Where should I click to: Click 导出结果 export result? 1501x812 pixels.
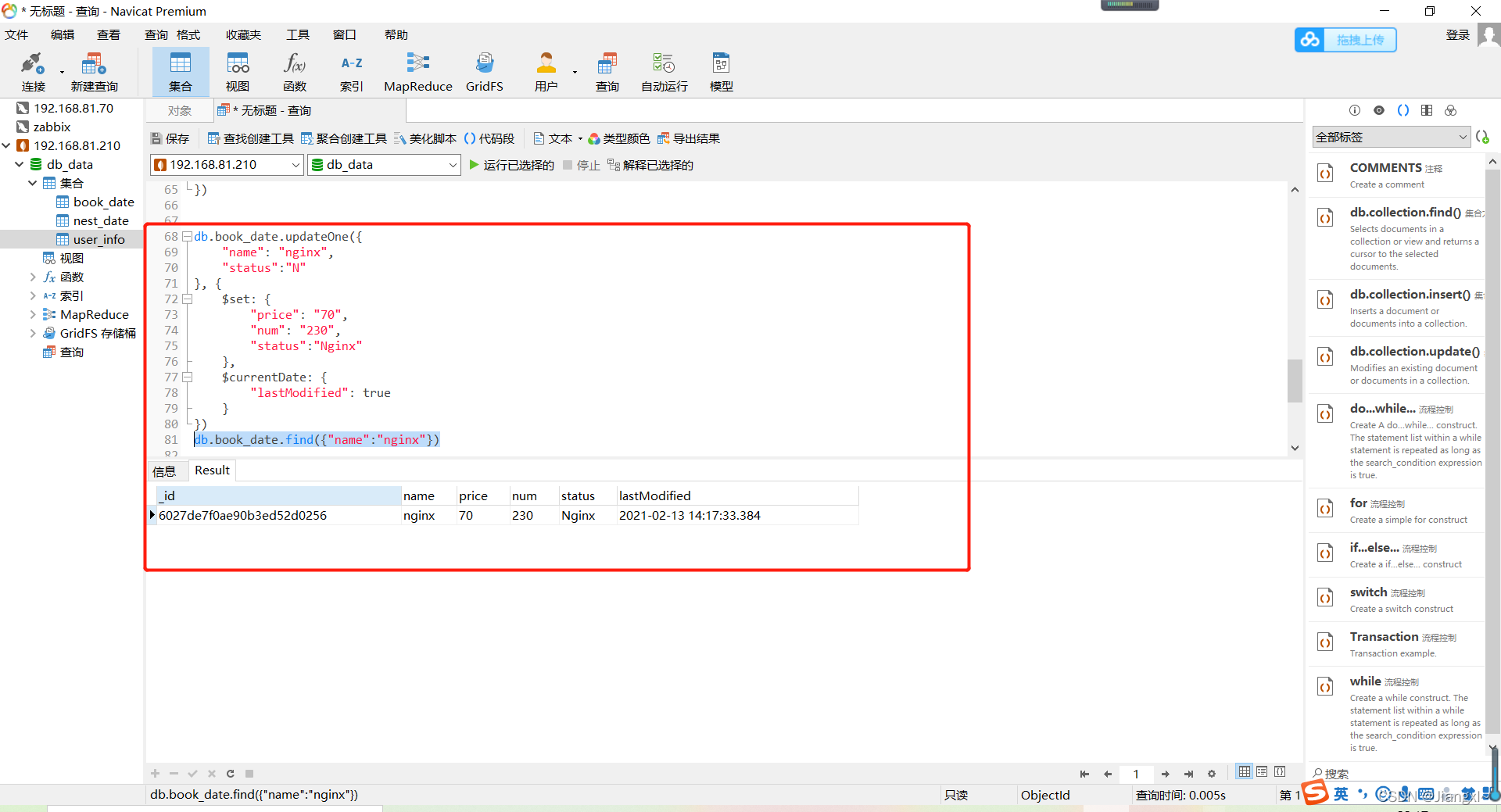[689, 138]
